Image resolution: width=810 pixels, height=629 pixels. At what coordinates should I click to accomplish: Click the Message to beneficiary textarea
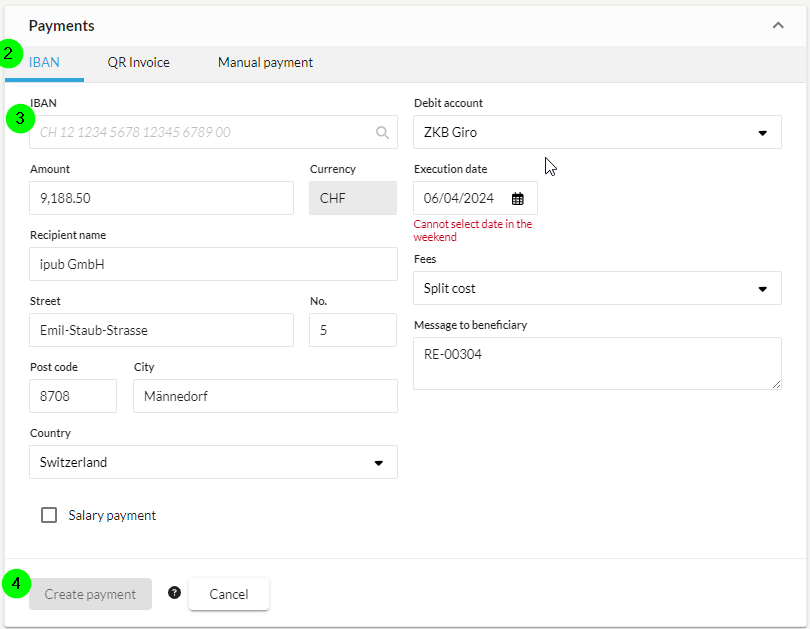[597, 364]
